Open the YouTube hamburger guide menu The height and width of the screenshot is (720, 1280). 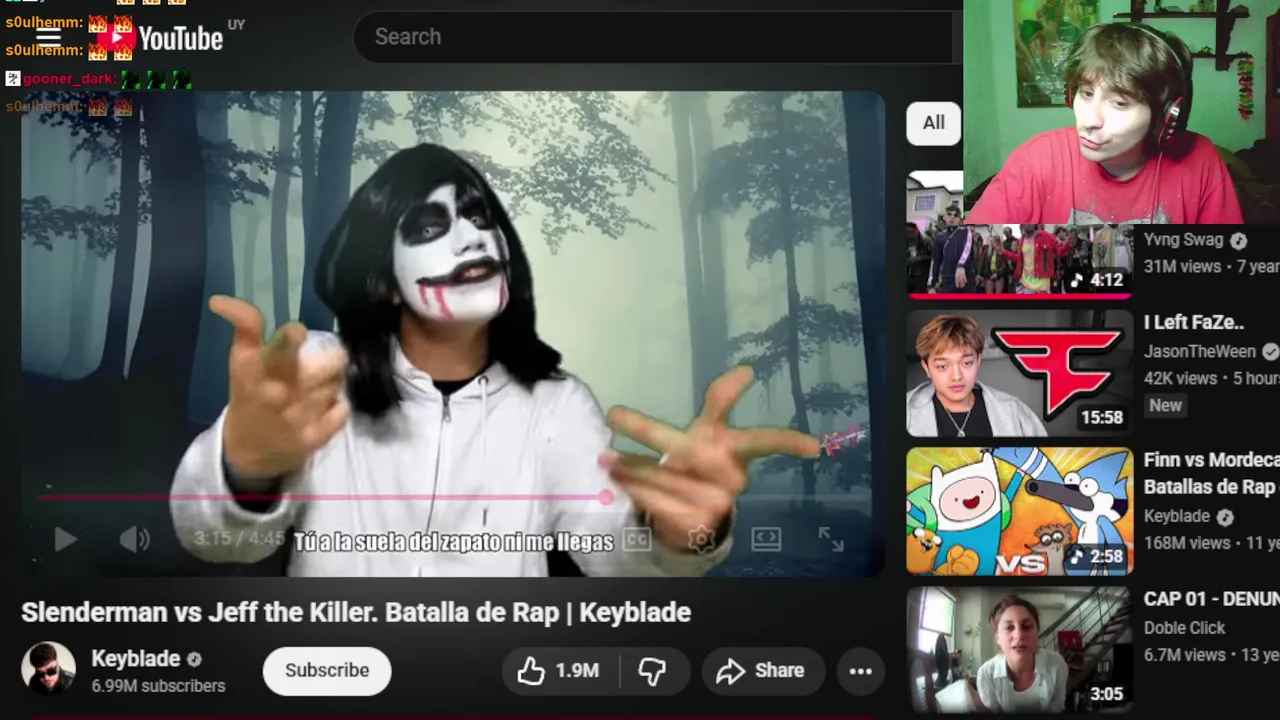tap(48, 37)
